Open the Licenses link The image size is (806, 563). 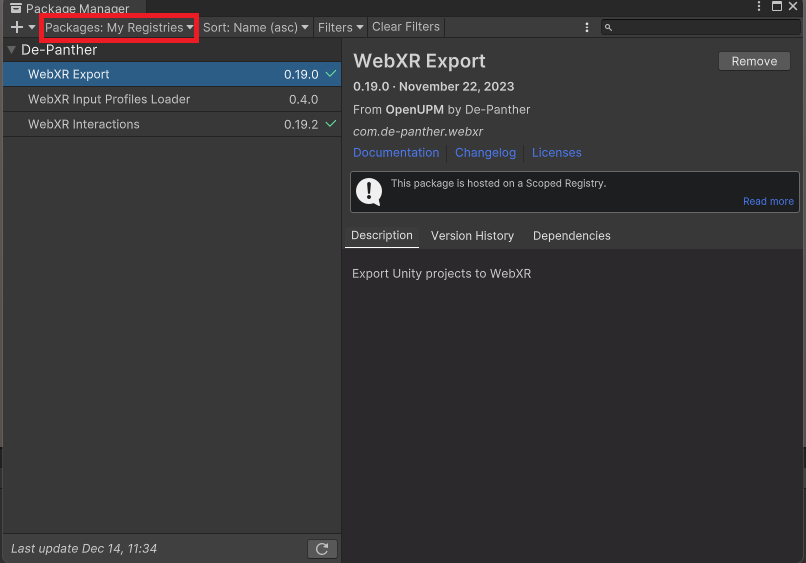[x=557, y=153]
